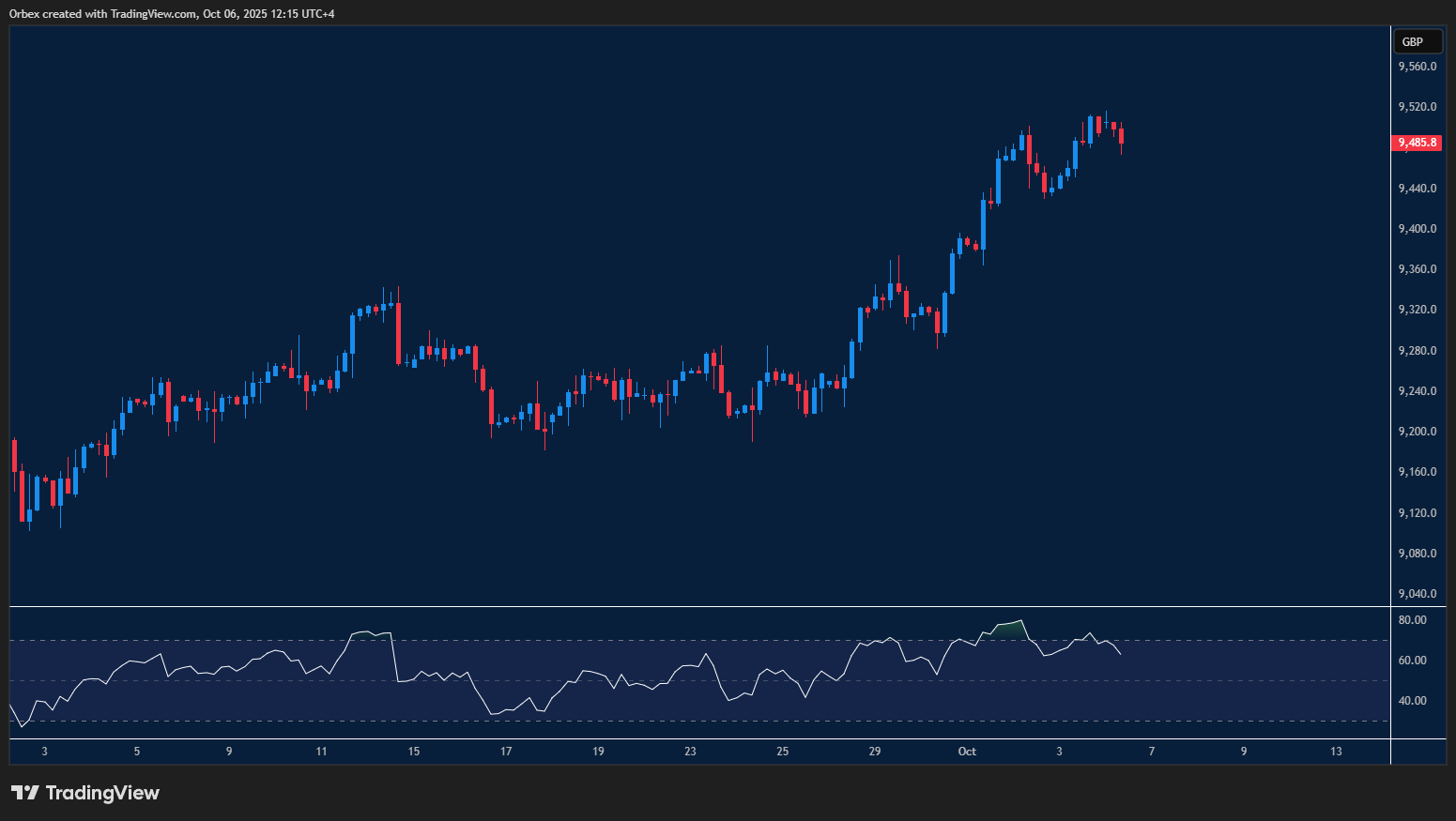Click the 9,320.0 level on the price axis
This screenshot has height=821, width=1456.
tap(1417, 310)
